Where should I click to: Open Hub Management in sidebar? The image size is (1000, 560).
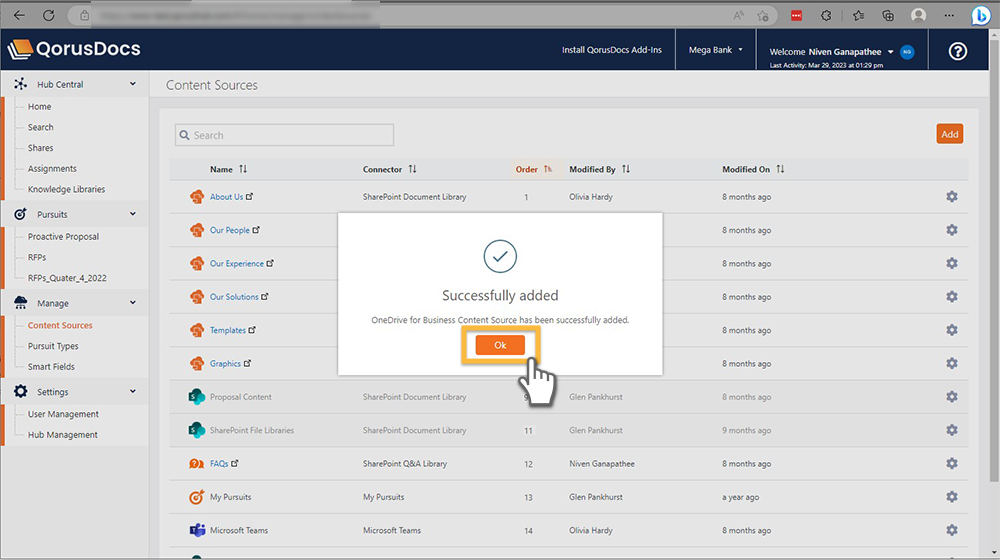[62, 434]
